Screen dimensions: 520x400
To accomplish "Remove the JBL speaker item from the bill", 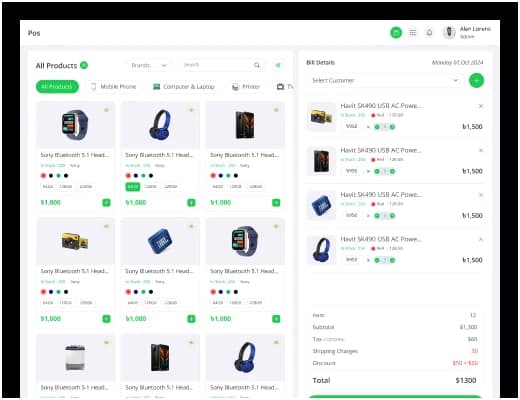I will [481, 195].
